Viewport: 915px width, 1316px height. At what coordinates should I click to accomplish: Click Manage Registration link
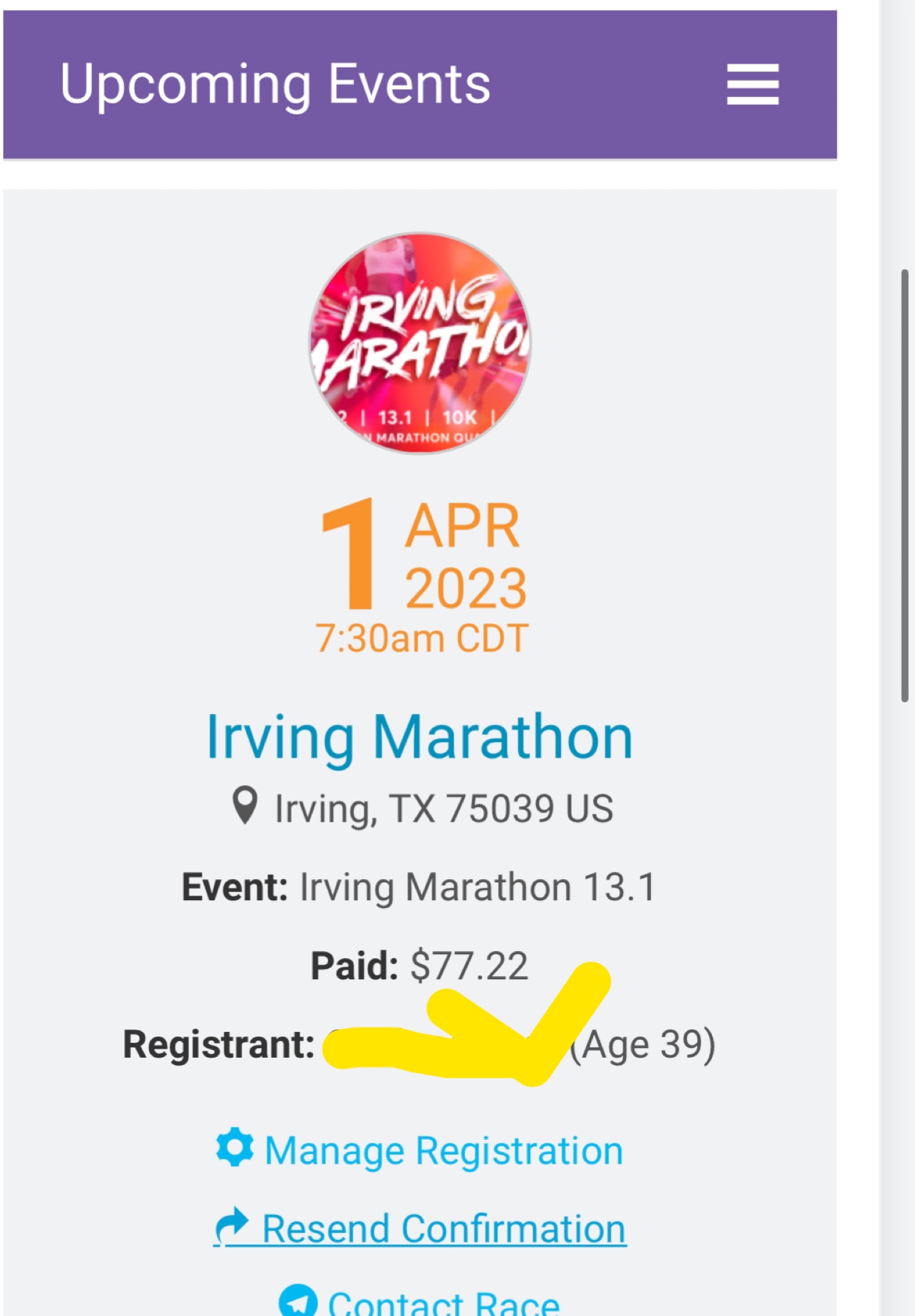pyautogui.click(x=444, y=1150)
